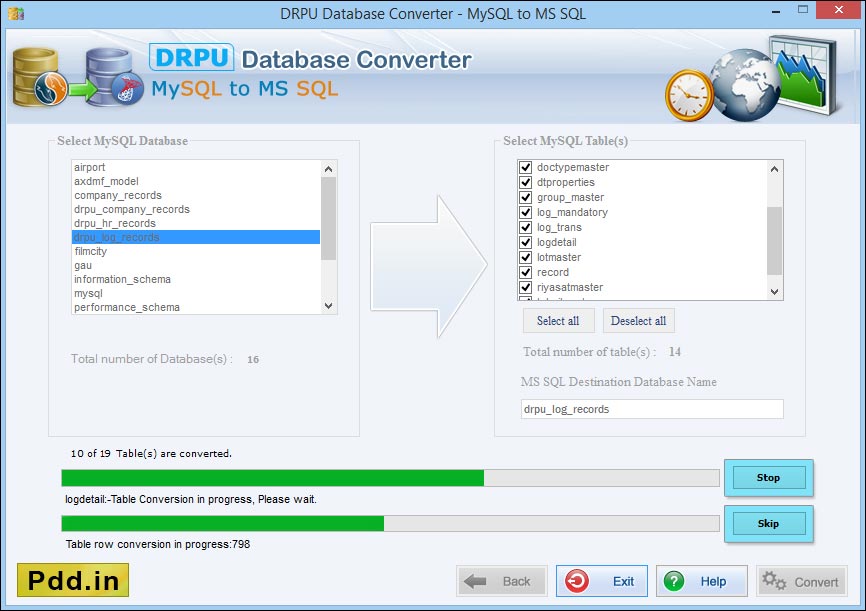866x611 pixels.
Task: Click the globe icon in the banner
Action: pos(744,85)
